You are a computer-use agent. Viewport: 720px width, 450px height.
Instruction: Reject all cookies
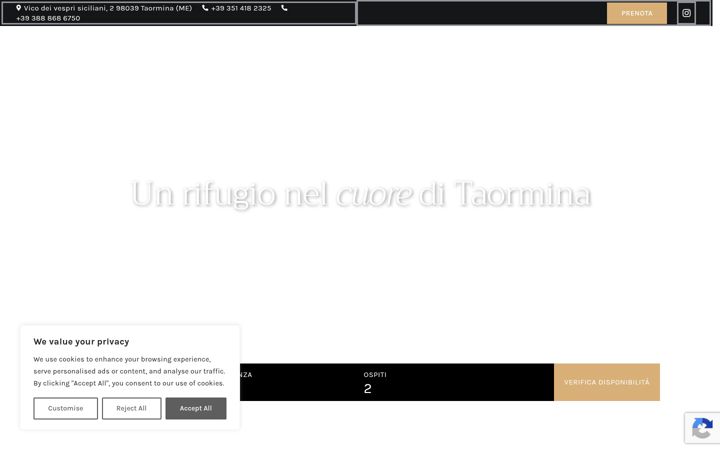[x=131, y=408]
